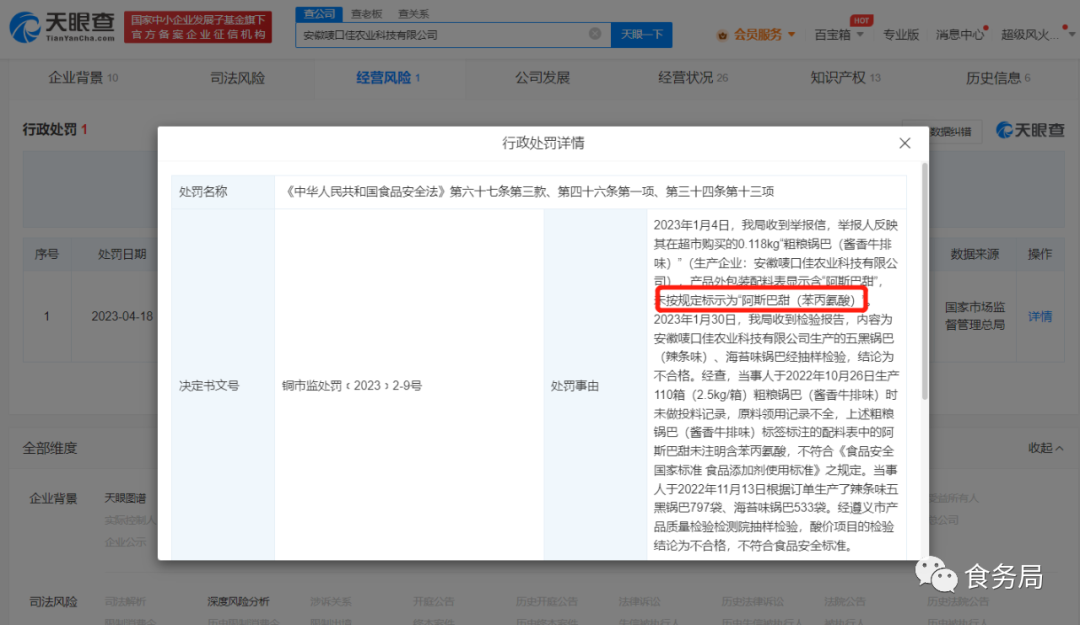The image size is (1080, 625).
Task: Click the 数据来源 column header
Action: click(975, 254)
